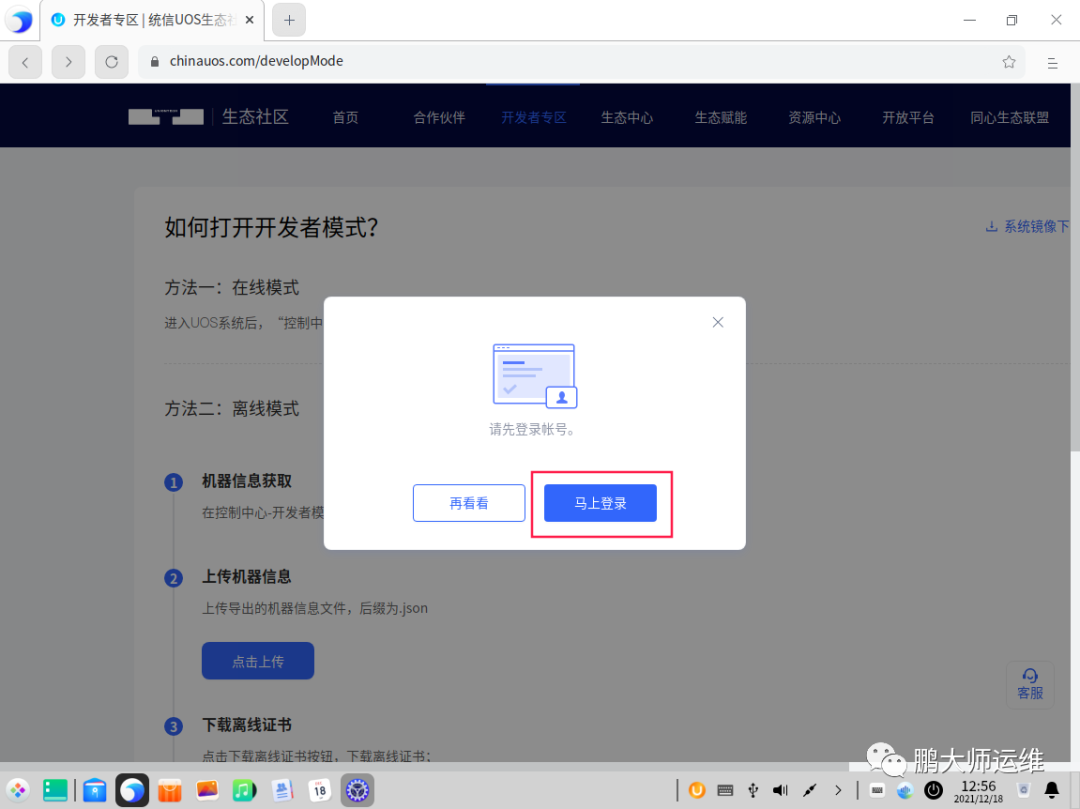Viewport: 1080px width, 809px height.
Task: Open the browser menu icon
Action: [x=1052, y=63]
